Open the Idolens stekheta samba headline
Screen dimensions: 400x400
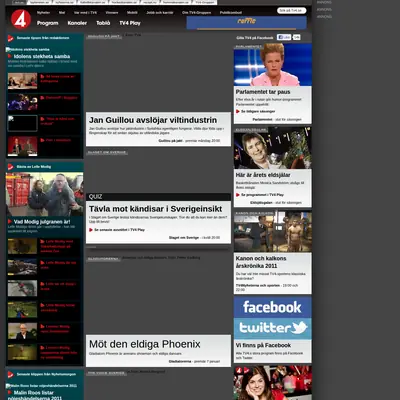coord(42,56)
